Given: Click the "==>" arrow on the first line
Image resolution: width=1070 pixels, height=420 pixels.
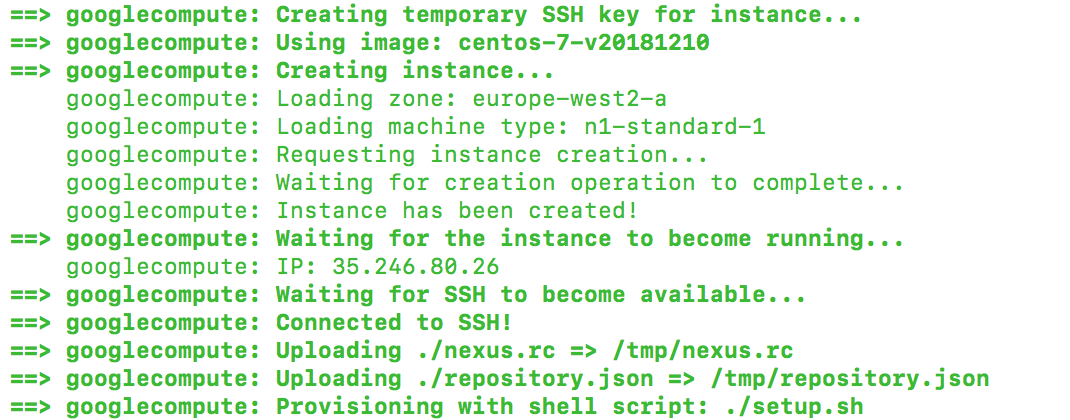Looking at the screenshot, I should (32, 15).
